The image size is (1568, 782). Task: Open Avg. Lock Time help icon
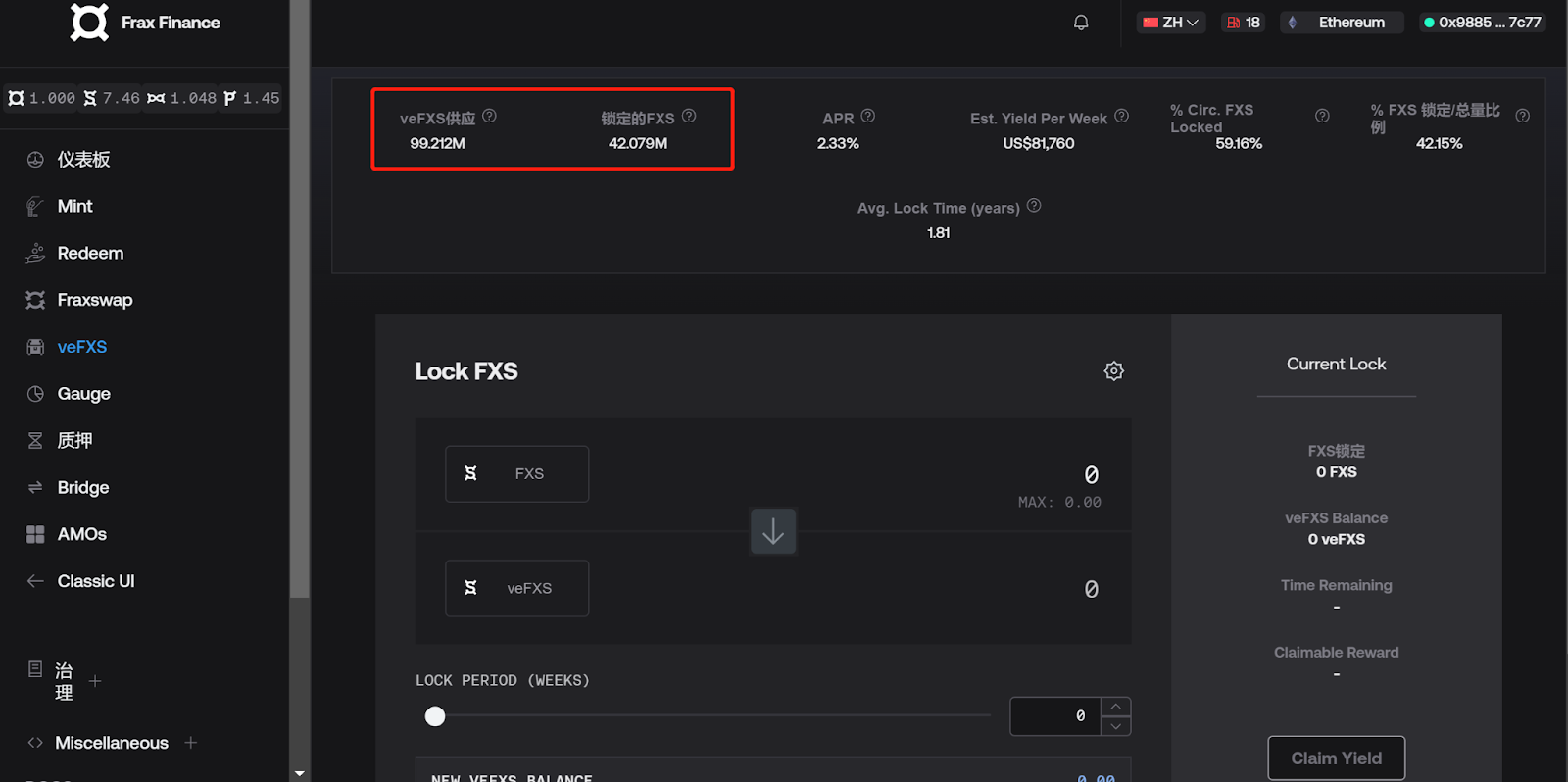[1034, 206]
